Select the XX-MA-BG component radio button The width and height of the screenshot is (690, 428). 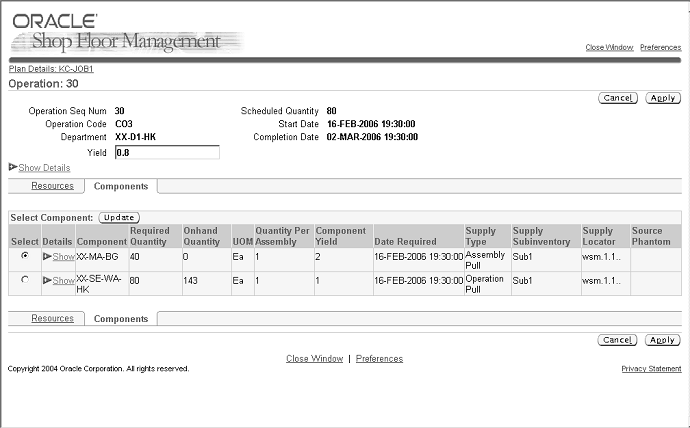pos(25,255)
